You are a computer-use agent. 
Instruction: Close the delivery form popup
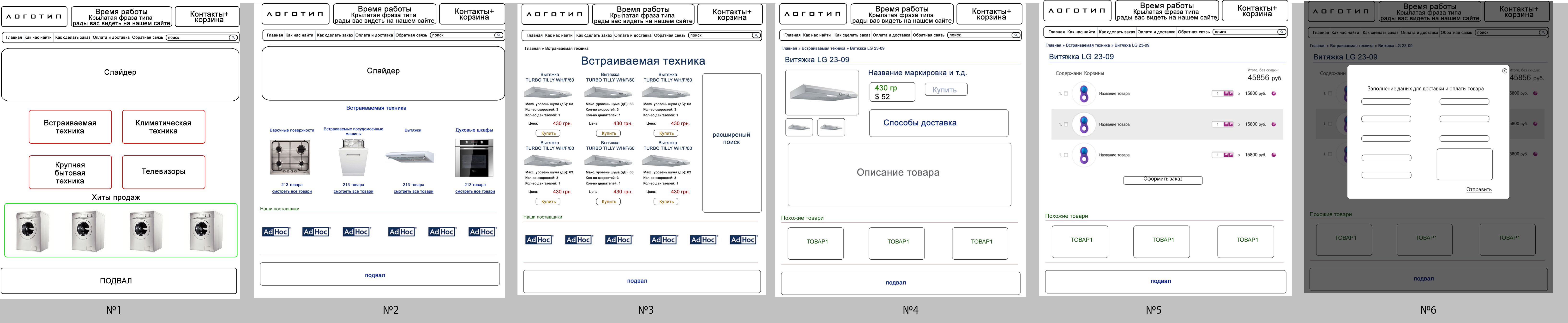point(1505,71)
